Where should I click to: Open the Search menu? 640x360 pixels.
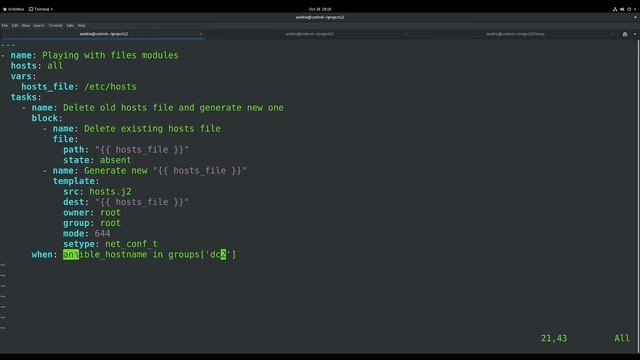pyautogui.click(x=39, y=25)
